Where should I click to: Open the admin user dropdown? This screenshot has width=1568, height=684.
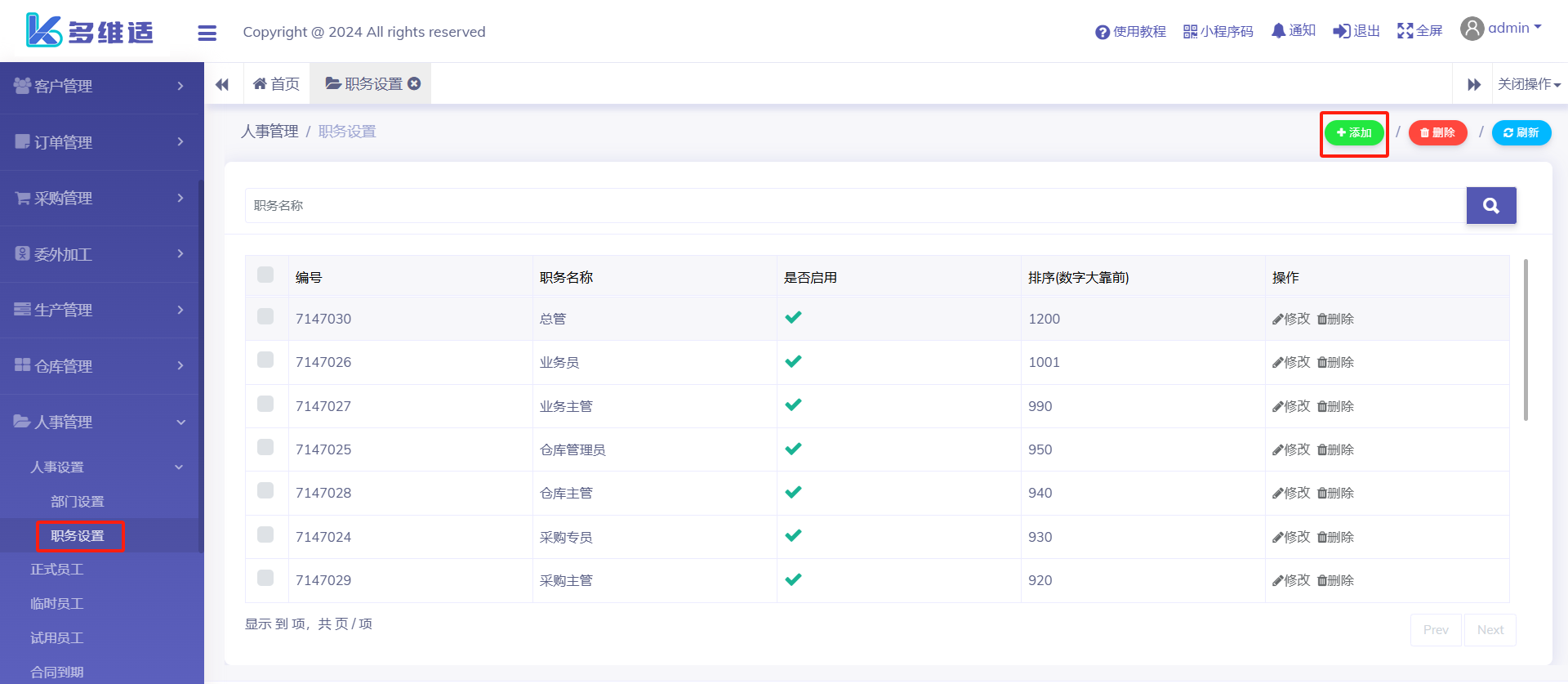(x=1501, y=29)
